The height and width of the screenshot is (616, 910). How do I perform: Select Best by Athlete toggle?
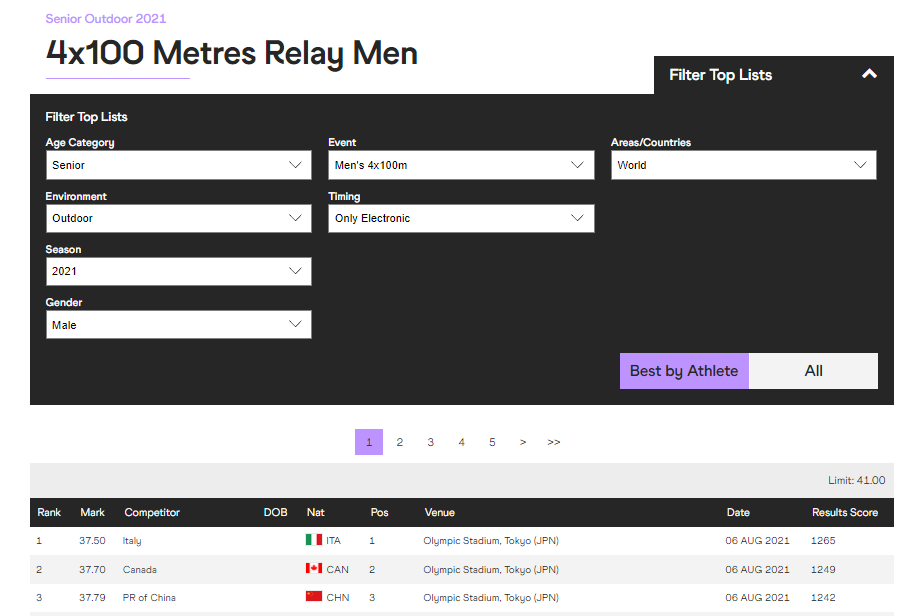click(x=684, y=371)
